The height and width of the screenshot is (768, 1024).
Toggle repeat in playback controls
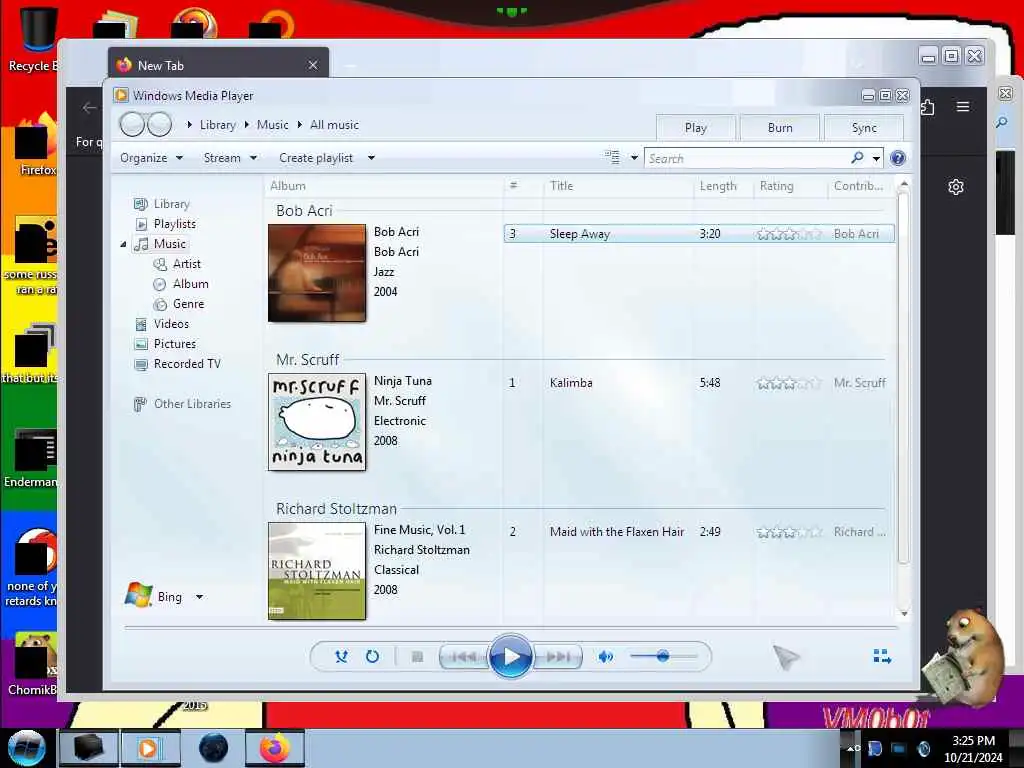pos(372,656)
